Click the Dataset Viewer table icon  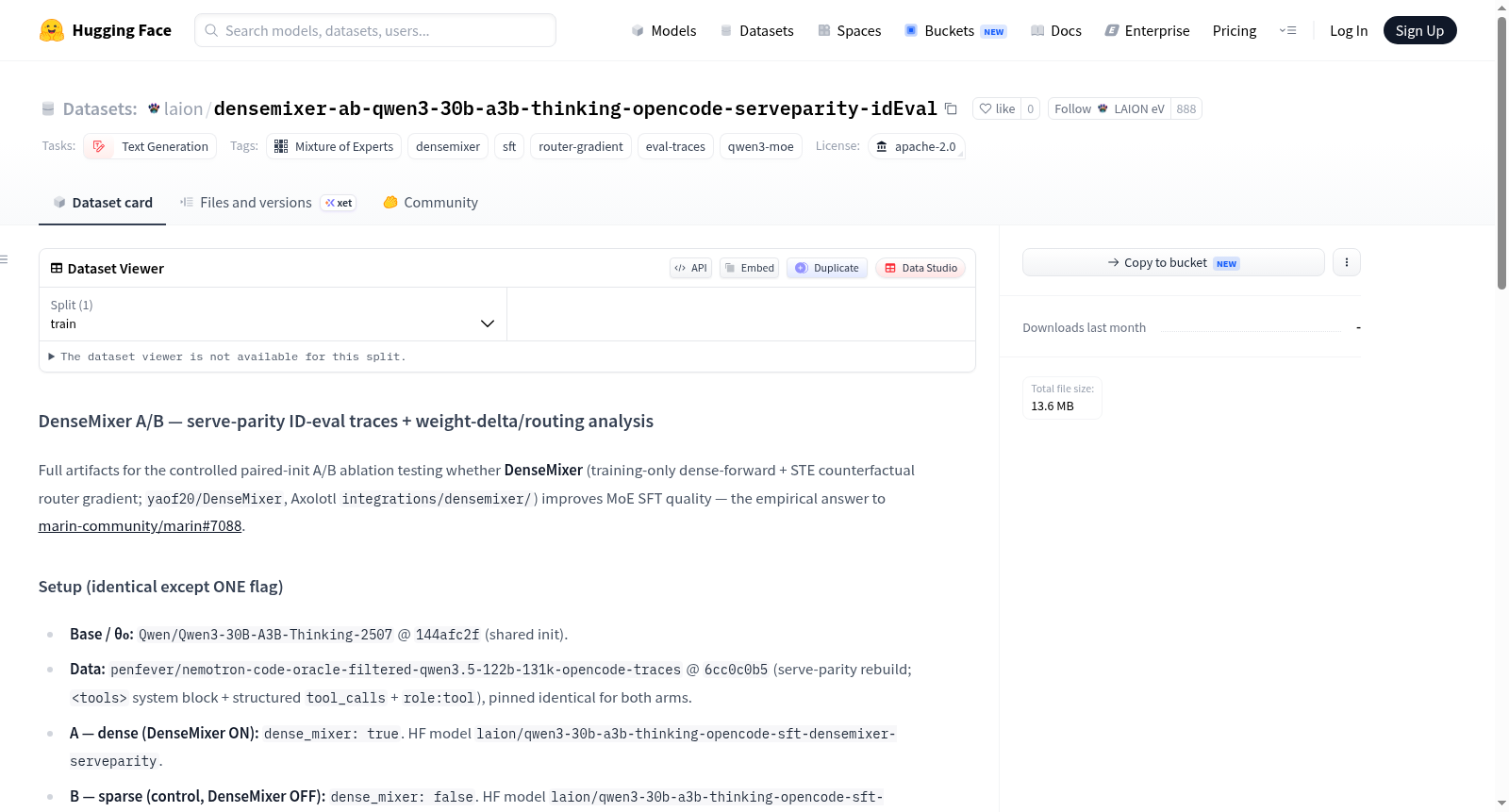coord(57,268)
